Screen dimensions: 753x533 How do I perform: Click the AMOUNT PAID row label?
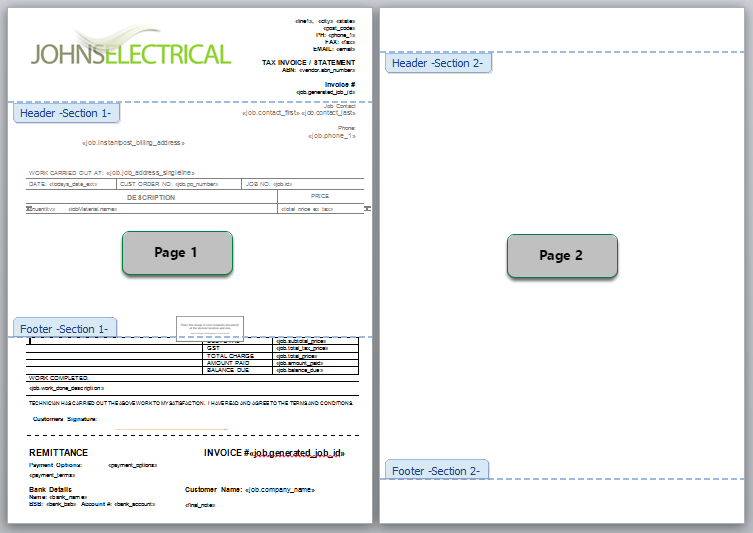click(x=228, y=363)
